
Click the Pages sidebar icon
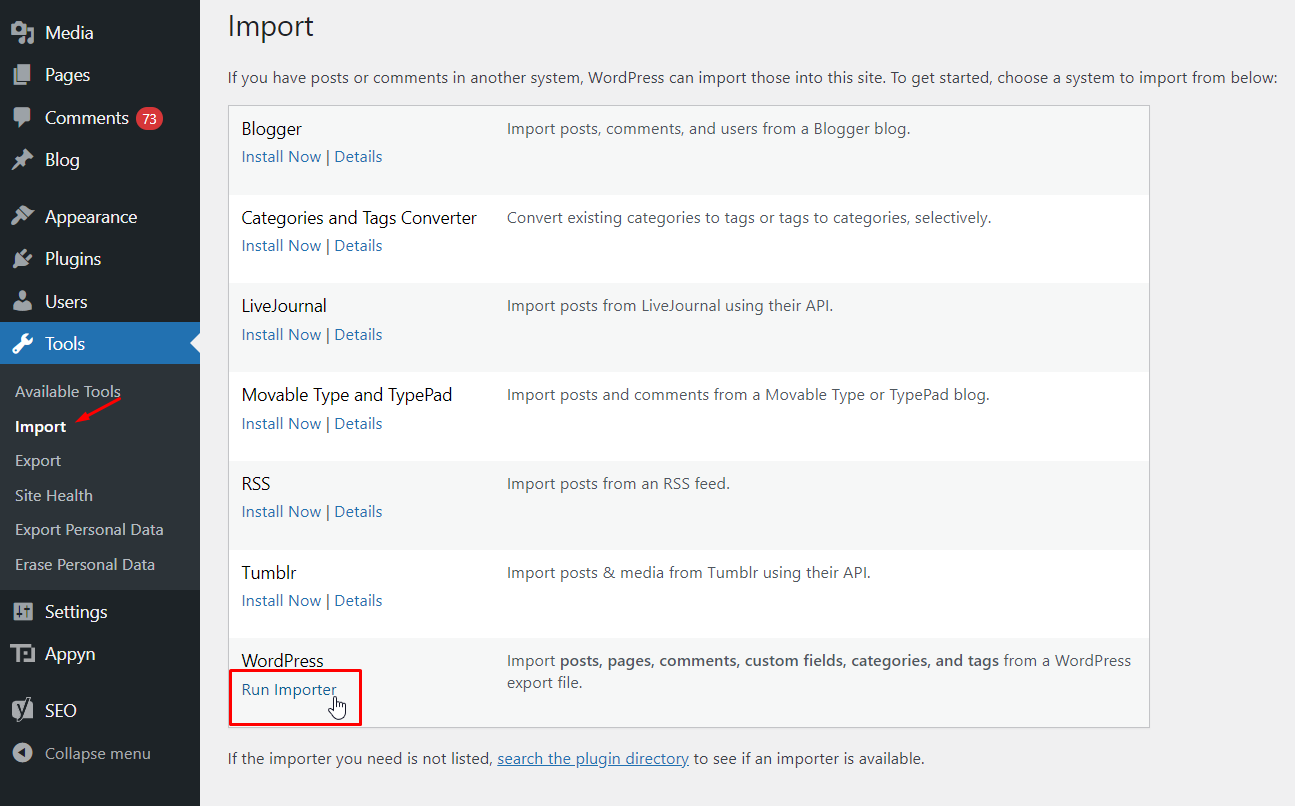pyautogui.click(x=22, y=75)
